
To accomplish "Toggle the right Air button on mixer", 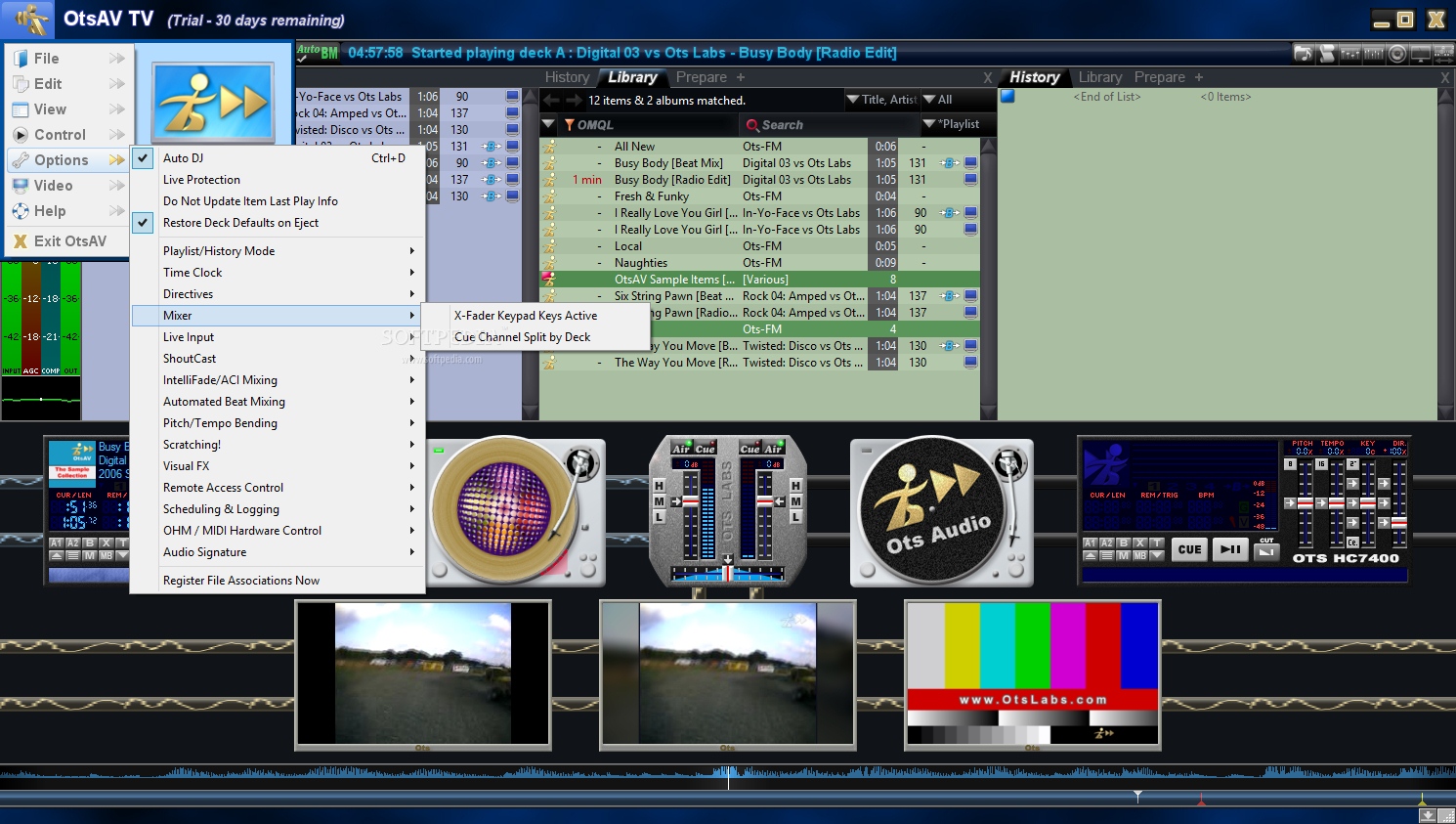I will click(773, 449).
